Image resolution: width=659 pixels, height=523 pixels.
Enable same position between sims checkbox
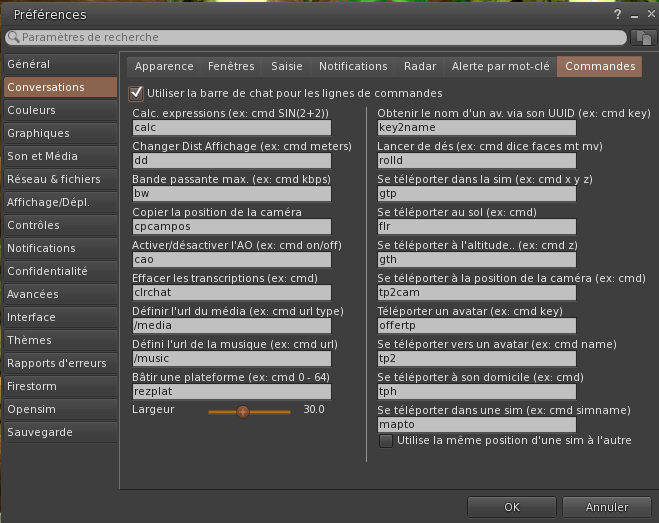pyautogui.click(x=386, y=440)
